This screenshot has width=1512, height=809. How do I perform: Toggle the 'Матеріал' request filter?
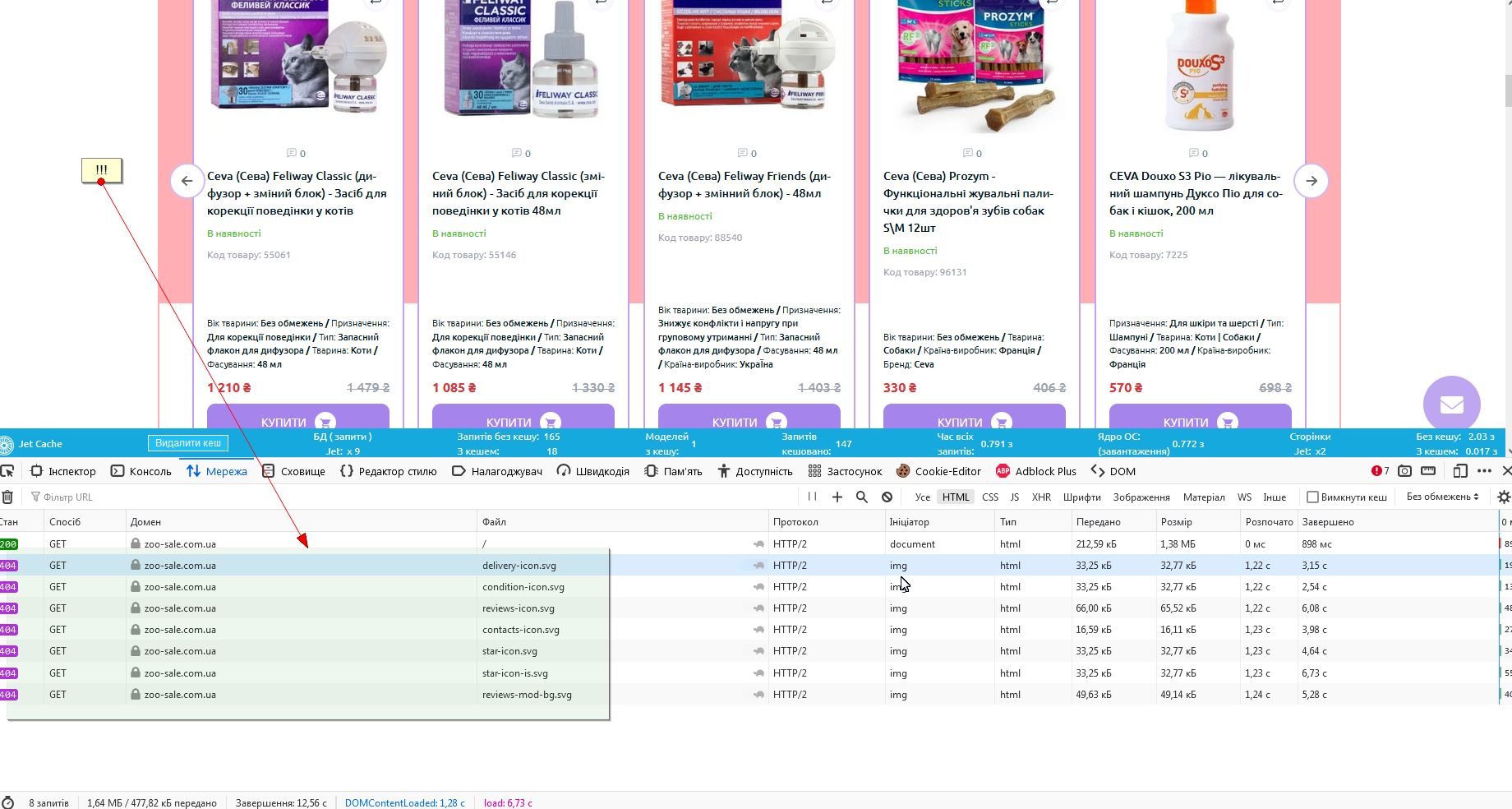pyautogui.click(x=1204, y=497)
